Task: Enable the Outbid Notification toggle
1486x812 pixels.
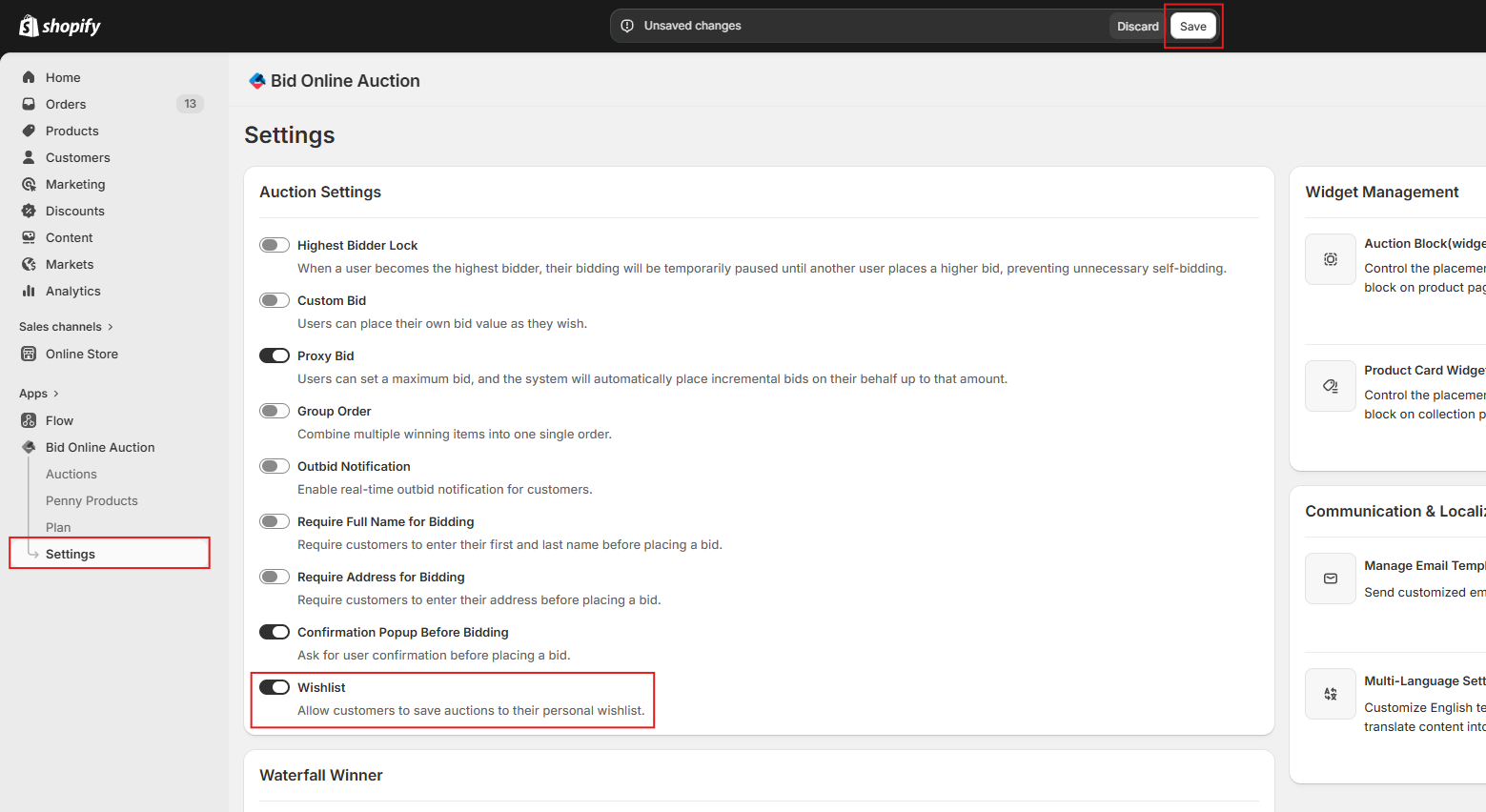Action: [x=275, y=466]
